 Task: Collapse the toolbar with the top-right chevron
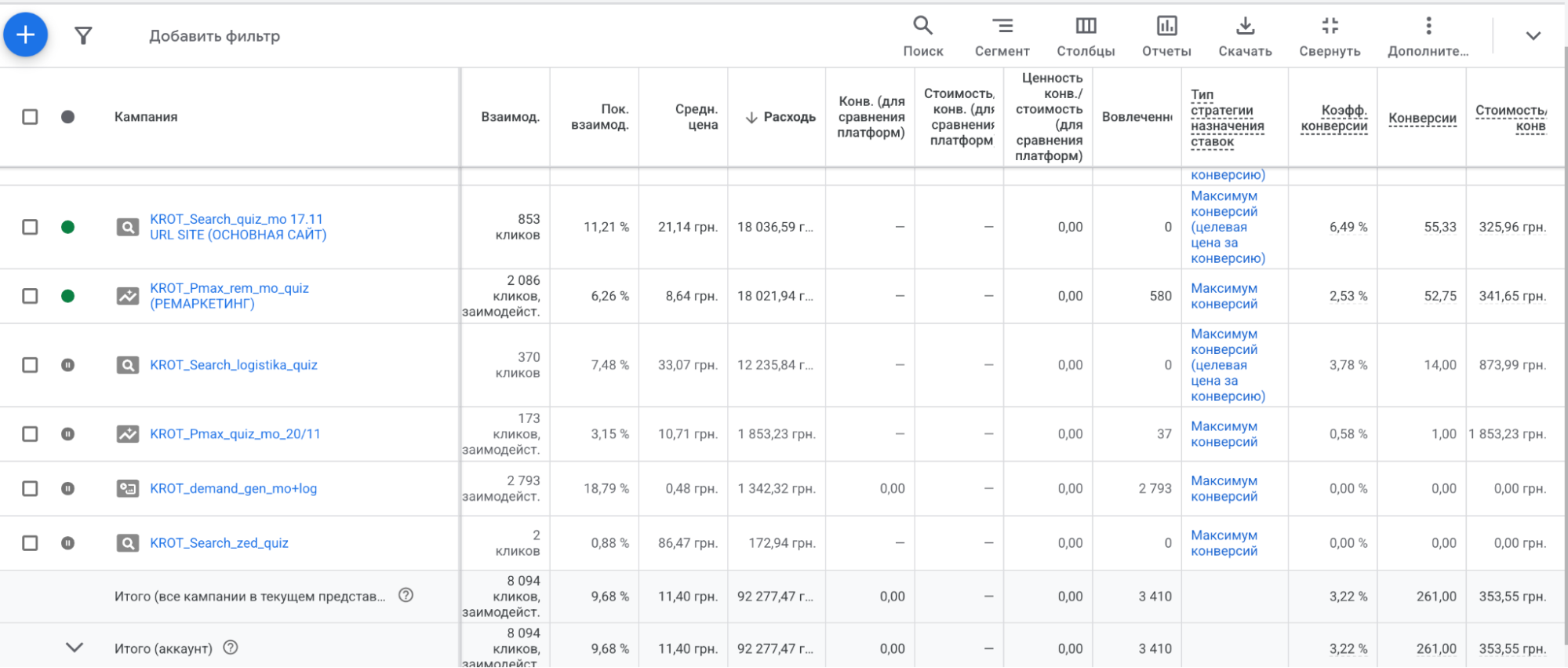1533,36
